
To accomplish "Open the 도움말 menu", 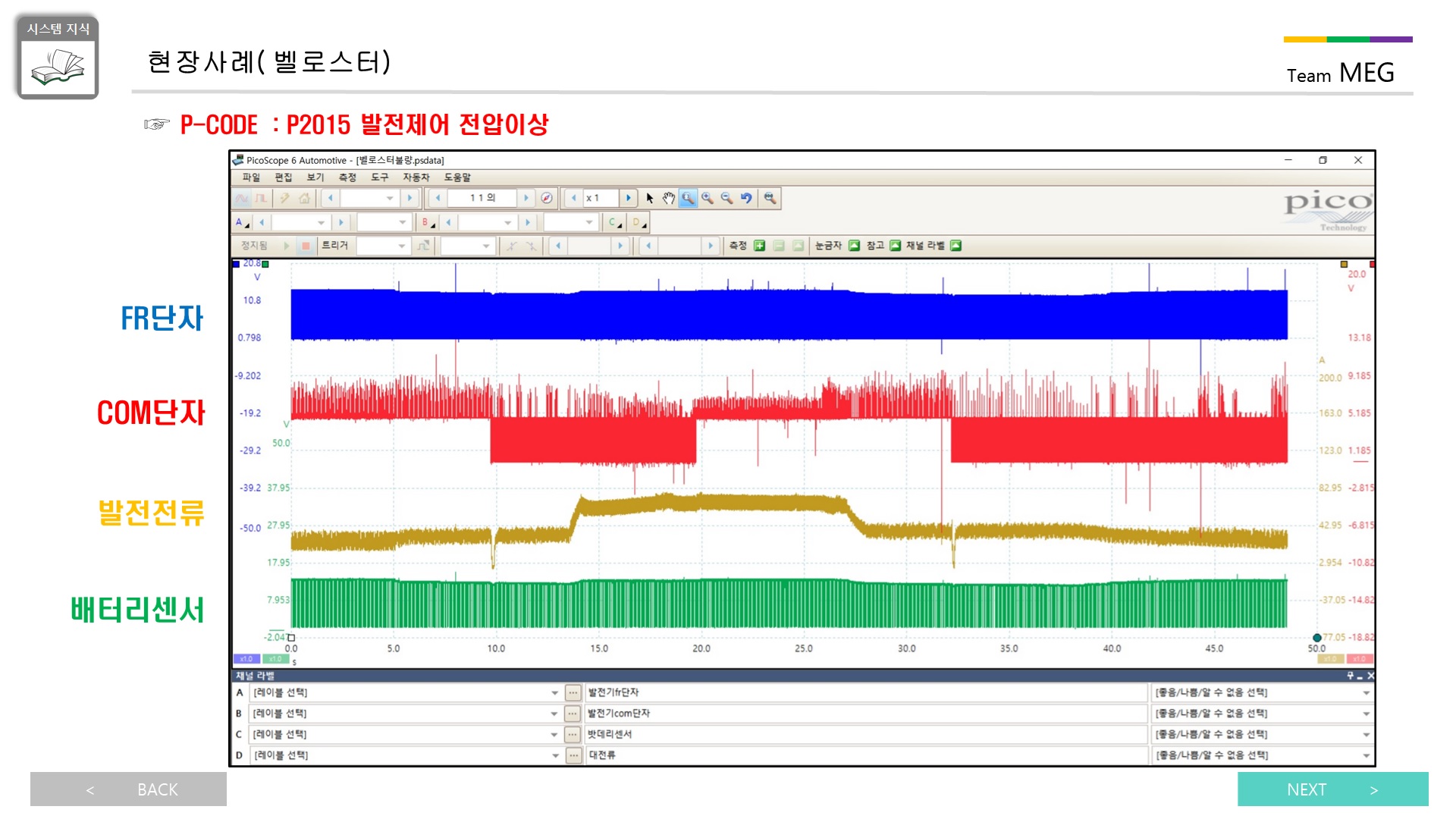I will [457, 177].
